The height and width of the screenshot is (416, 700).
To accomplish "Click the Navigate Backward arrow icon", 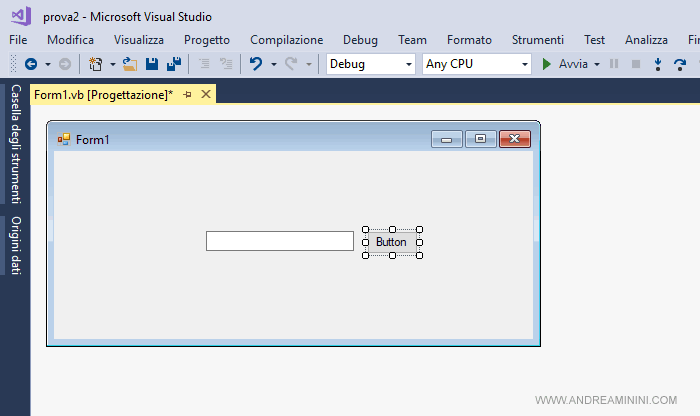I will (x=30, y=64).
